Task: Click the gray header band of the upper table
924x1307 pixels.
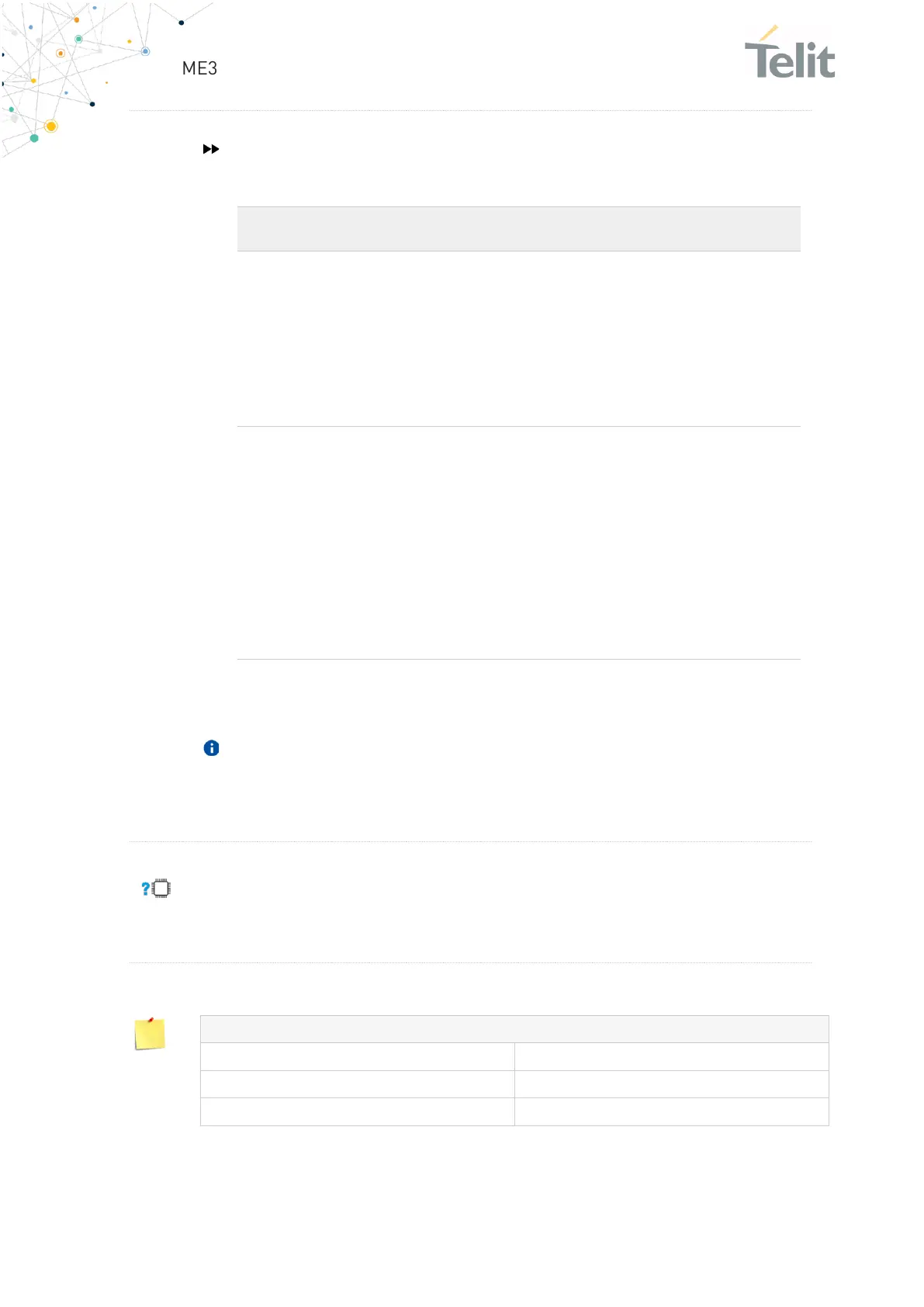Action: coord(518,229)
